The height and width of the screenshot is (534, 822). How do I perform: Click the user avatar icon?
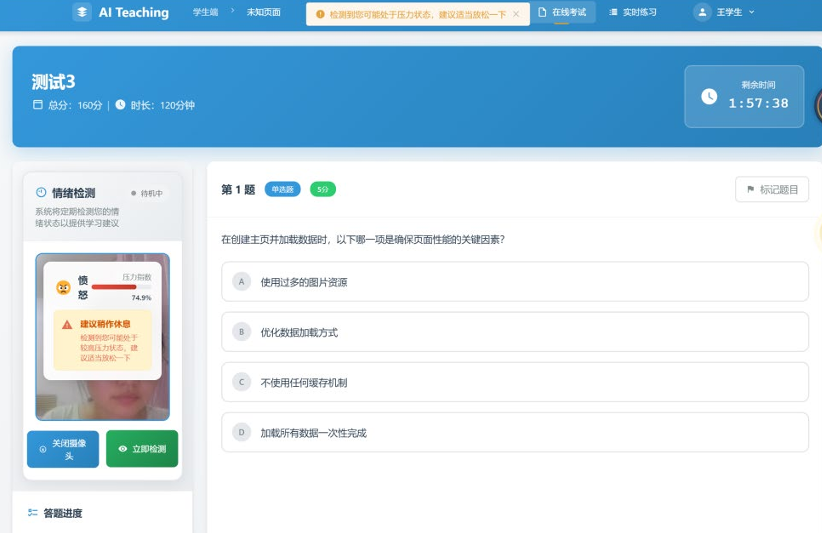pyautogui.click(x=702, y=13)
